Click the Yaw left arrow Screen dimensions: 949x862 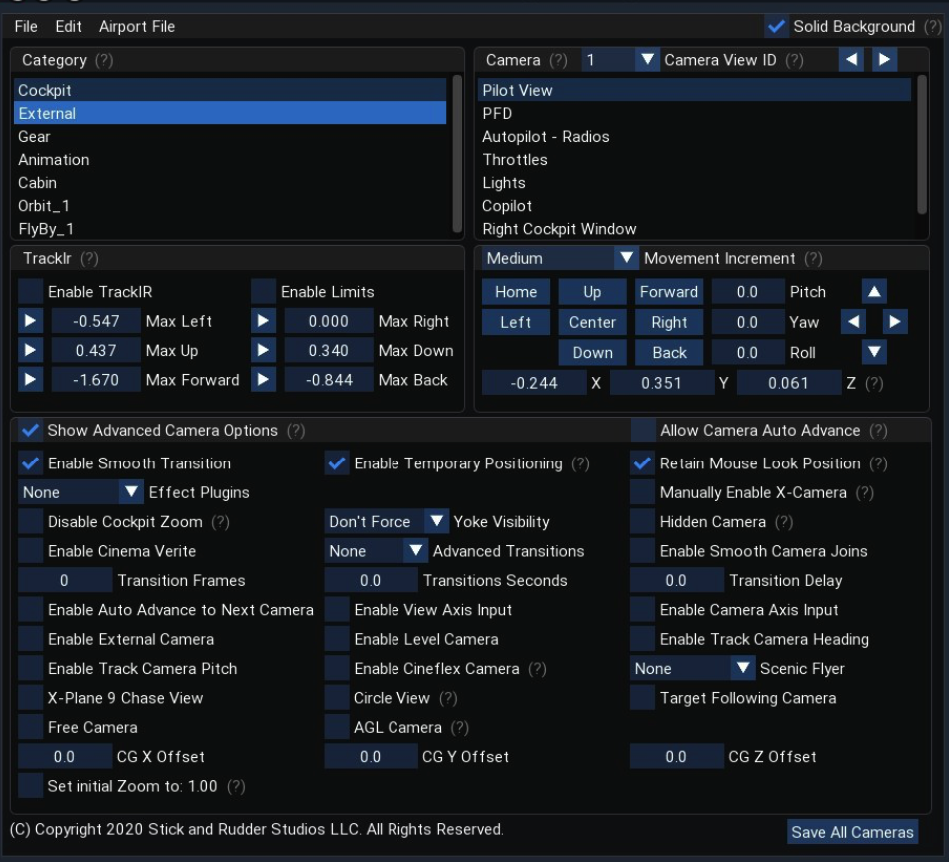point(852,322)
